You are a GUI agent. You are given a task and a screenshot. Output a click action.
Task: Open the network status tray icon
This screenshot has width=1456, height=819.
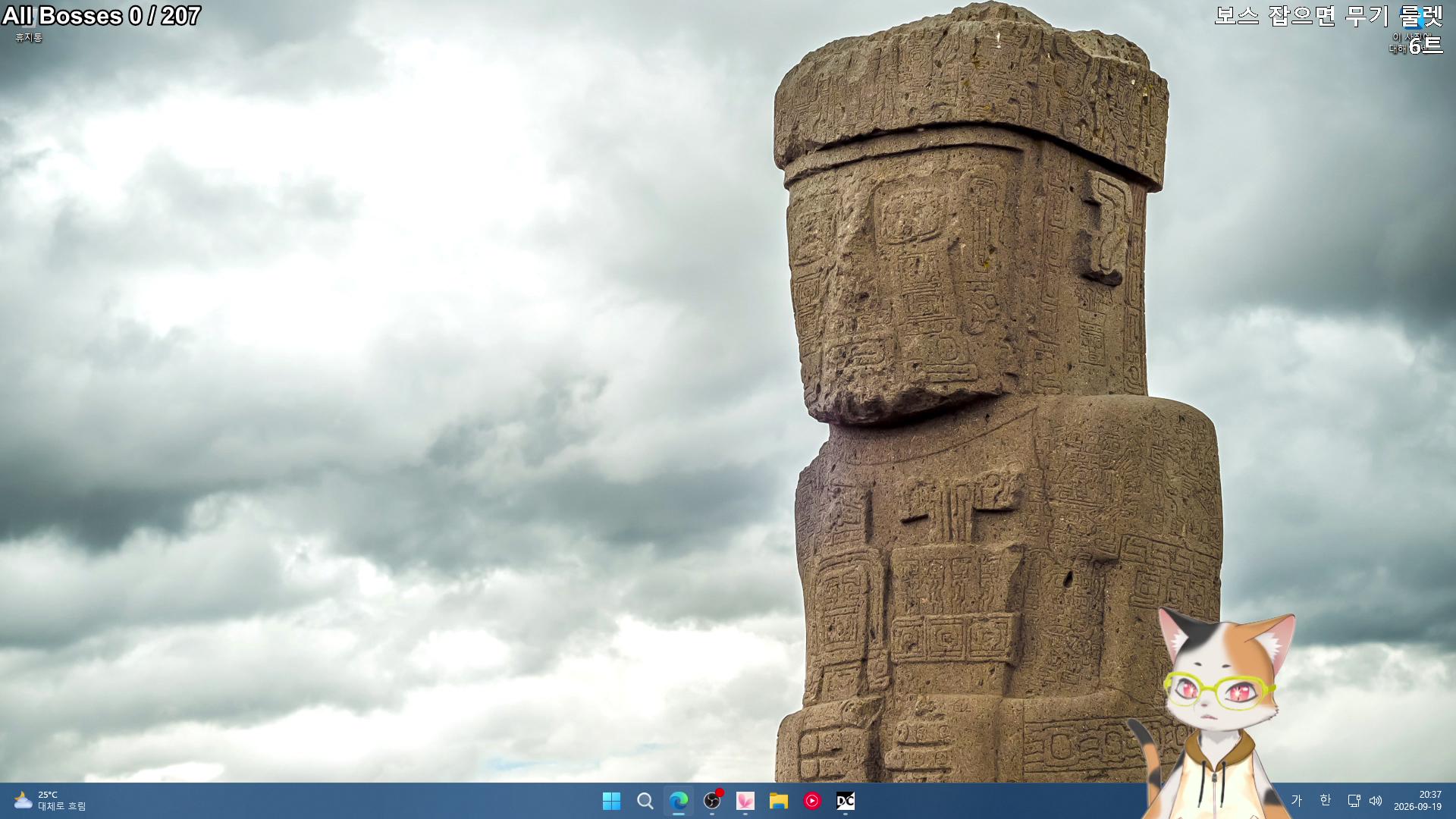tap(1354, 801)
